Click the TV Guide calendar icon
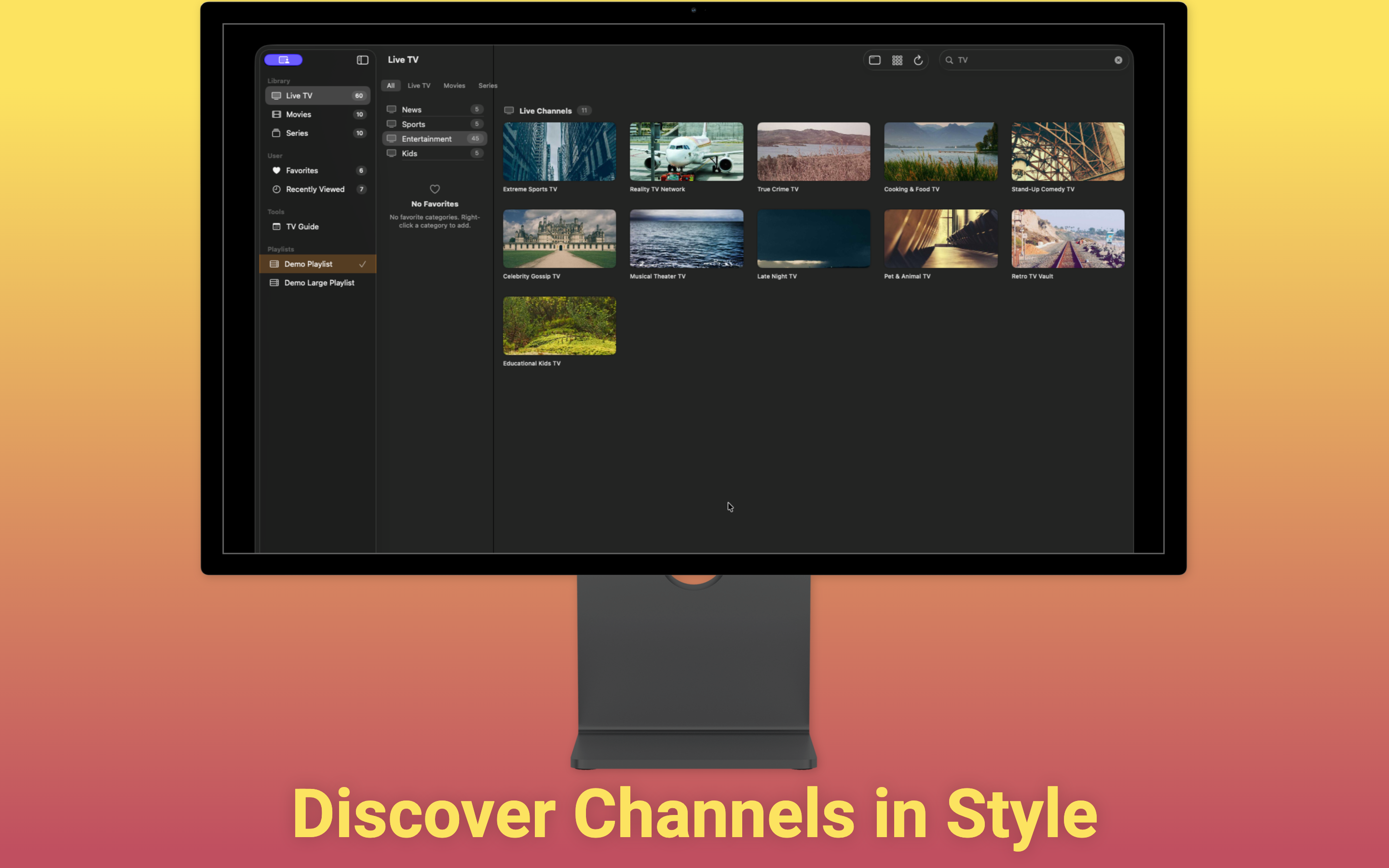 pos(276,226)
